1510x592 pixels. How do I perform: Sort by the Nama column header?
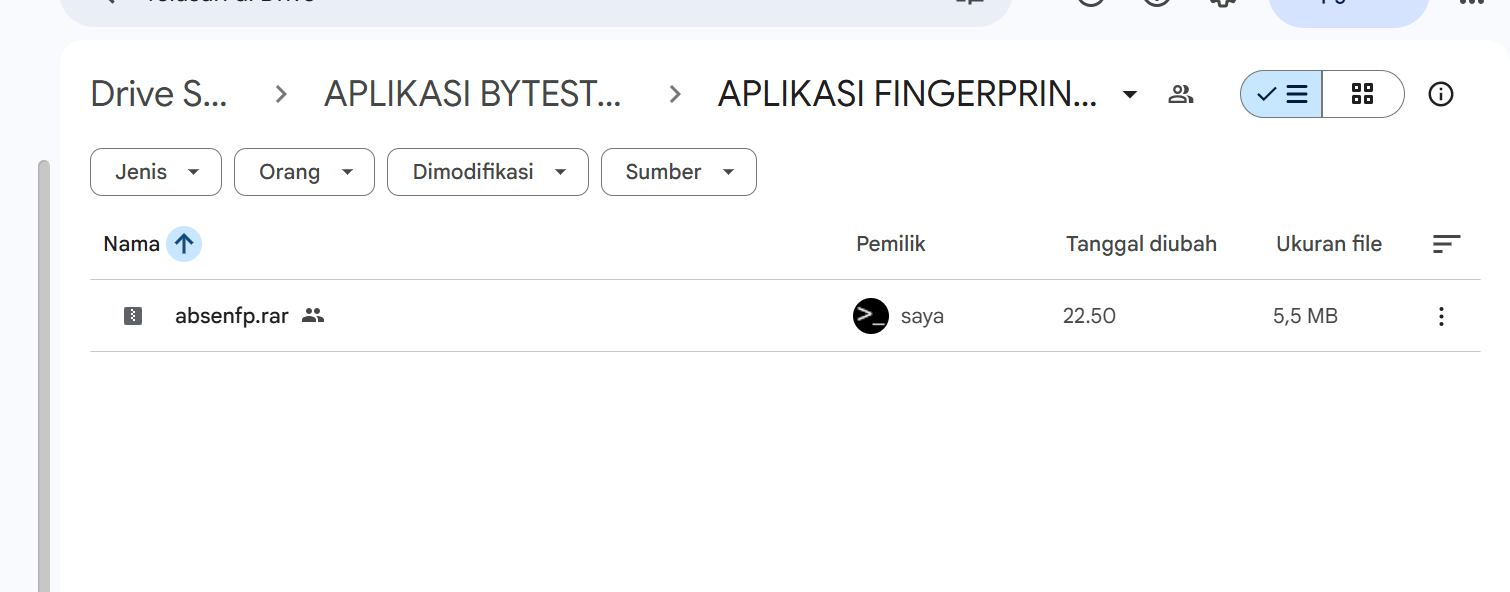[x=132, y=244]
